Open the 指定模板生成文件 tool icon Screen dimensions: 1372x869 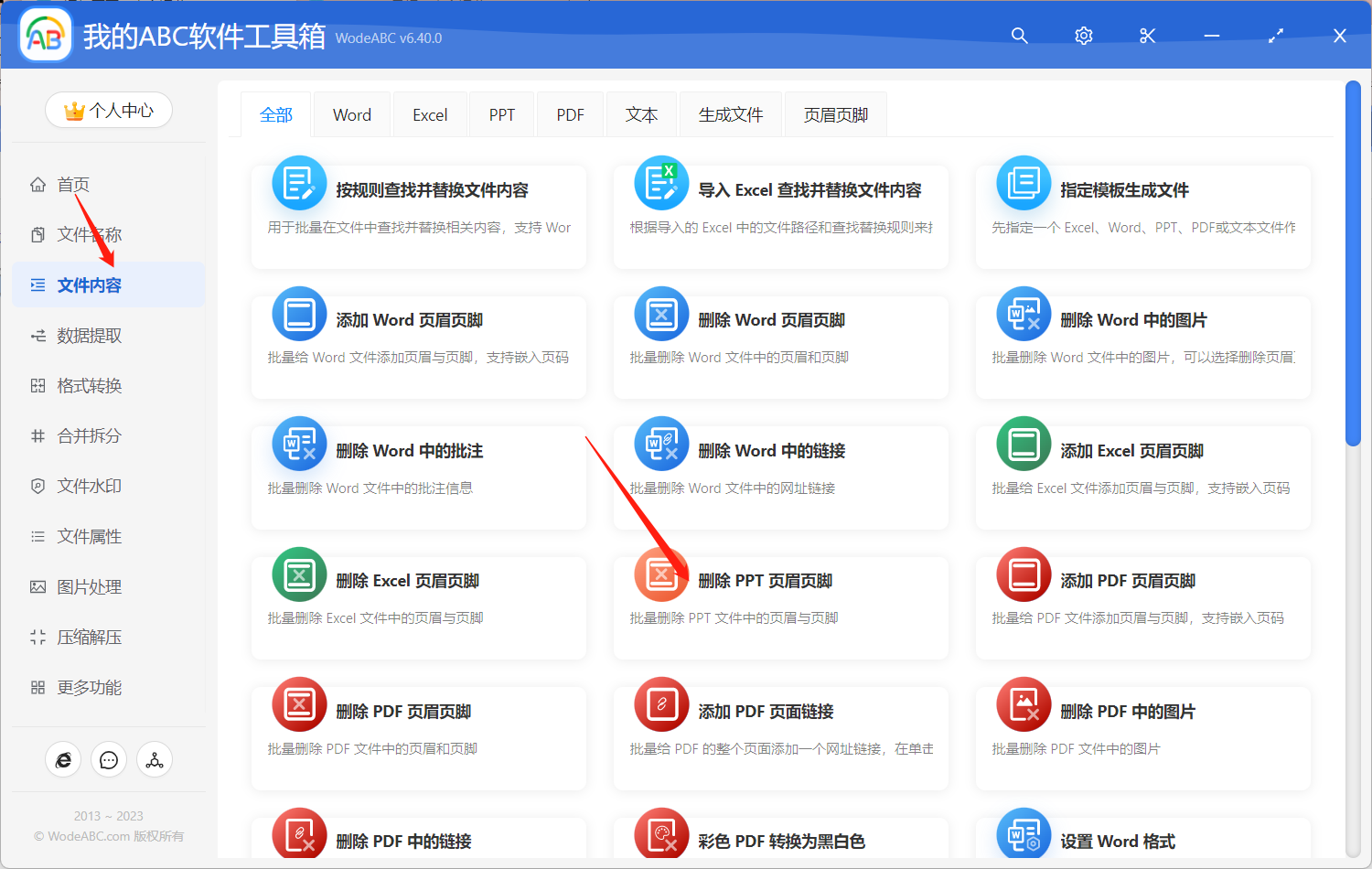pos(1024,183)
